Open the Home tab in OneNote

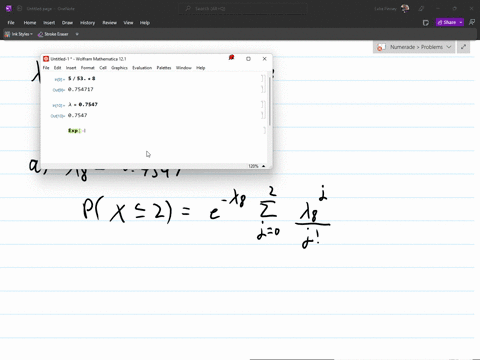[30, 23]
